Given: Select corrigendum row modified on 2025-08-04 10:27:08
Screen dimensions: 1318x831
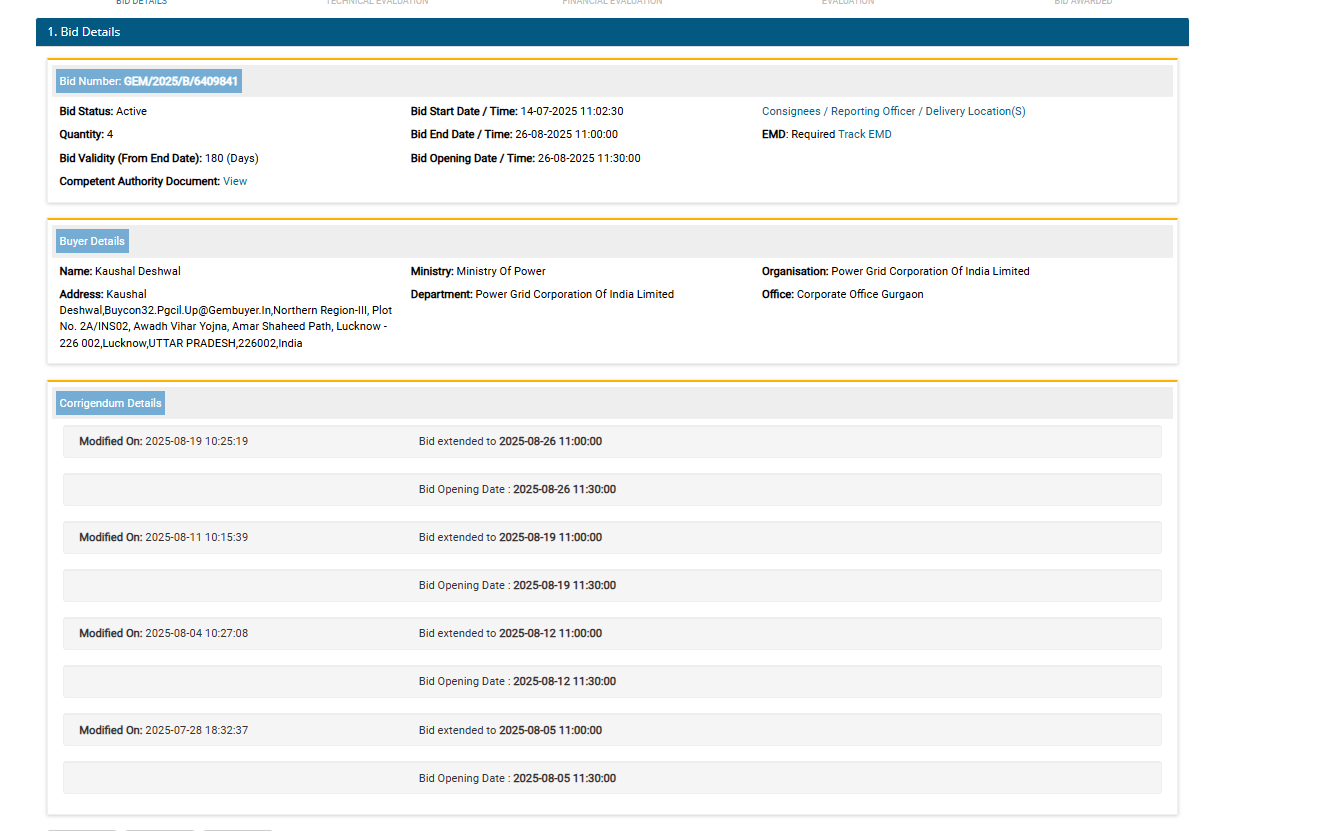Looking at the screenshot, I should 612,634.
